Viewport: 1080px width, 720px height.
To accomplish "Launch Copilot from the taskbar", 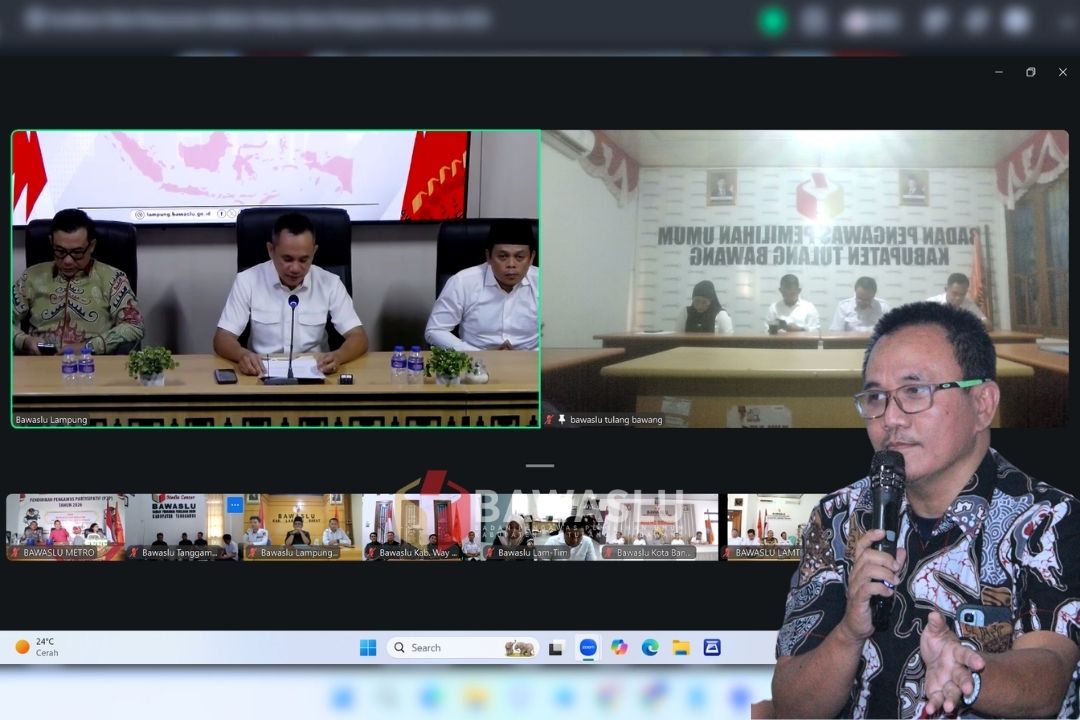I will pyautogui.click(x=619, y=648).
